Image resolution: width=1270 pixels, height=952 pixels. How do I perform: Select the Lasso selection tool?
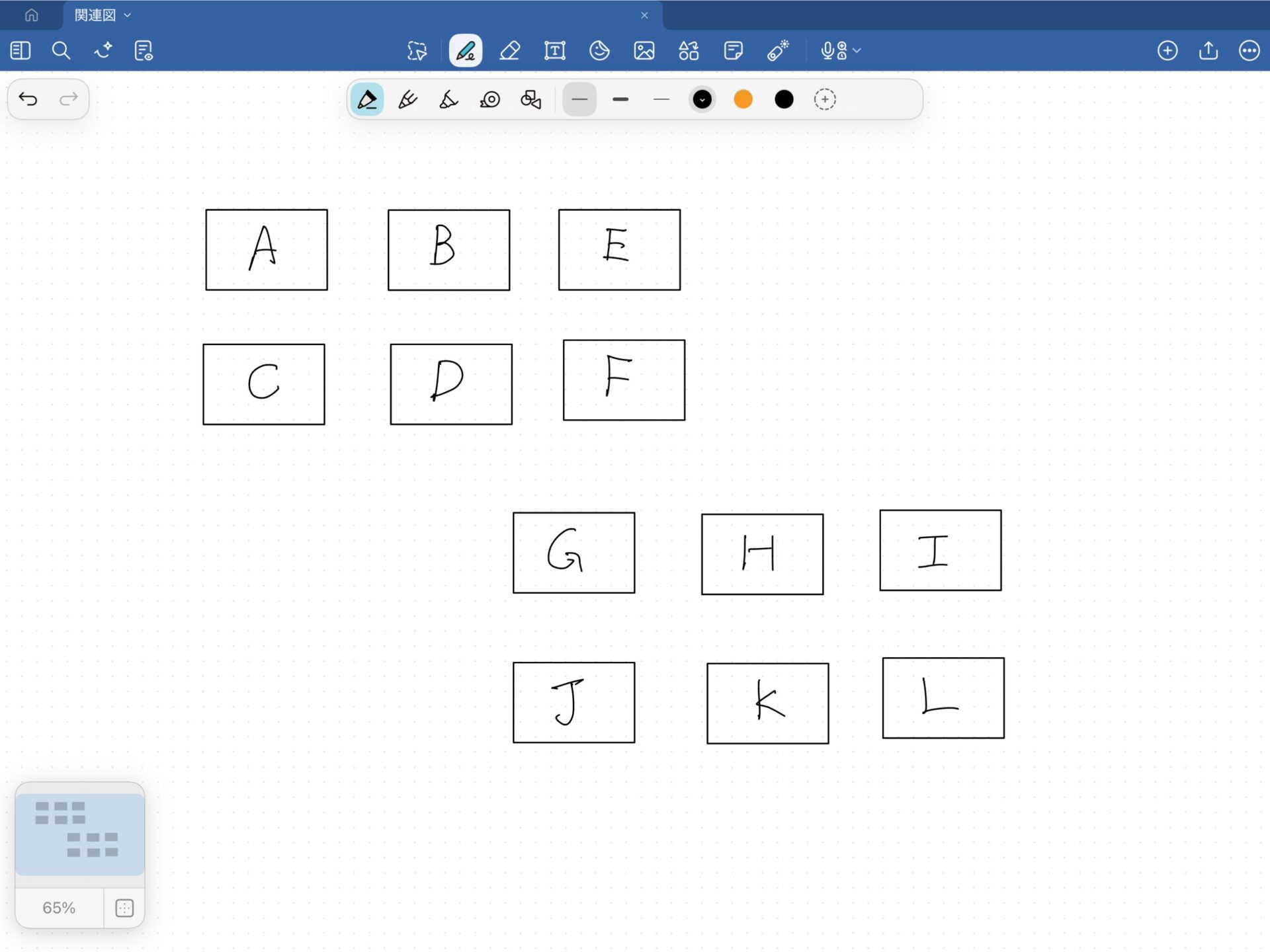coord(417,51)
